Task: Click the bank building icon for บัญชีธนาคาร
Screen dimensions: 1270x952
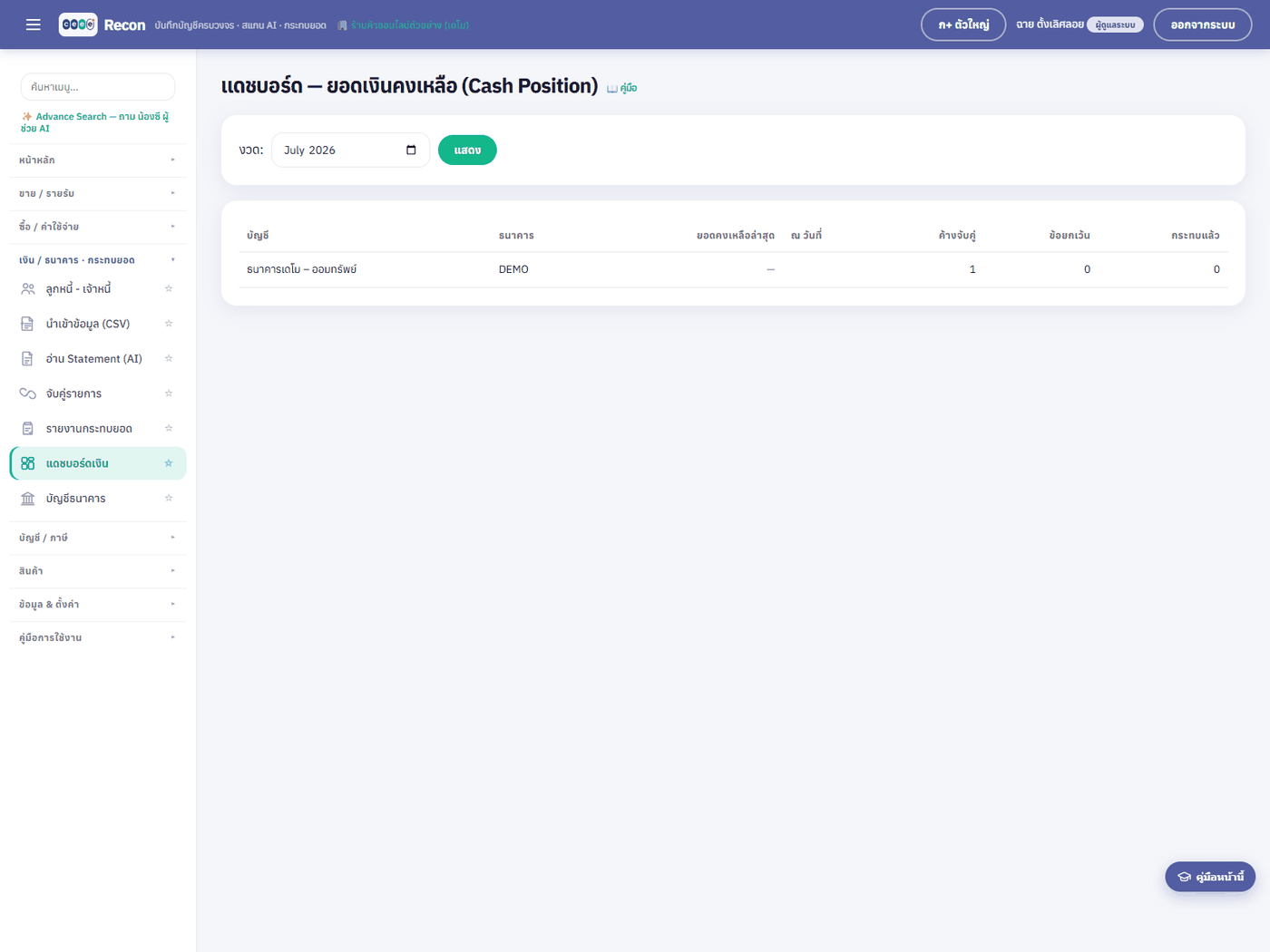Action: (x=28, y=499)
